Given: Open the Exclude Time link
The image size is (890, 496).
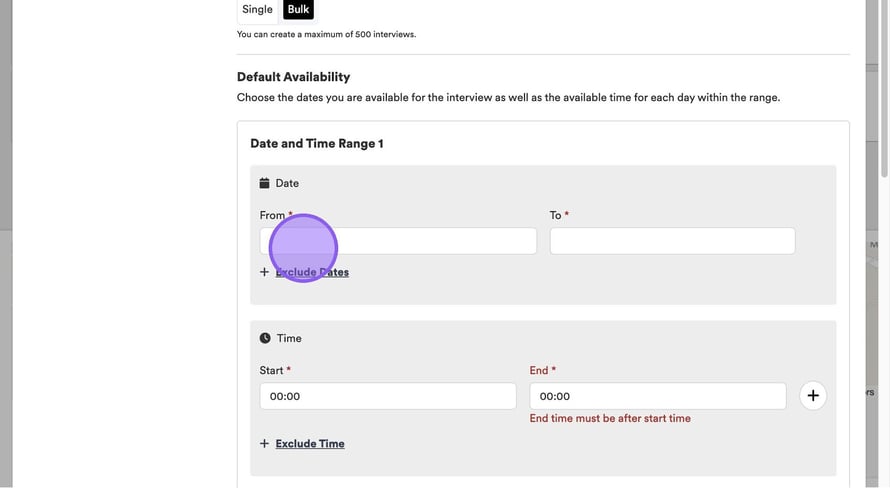Looking at the screenshot, I should (x=310, y=443).
